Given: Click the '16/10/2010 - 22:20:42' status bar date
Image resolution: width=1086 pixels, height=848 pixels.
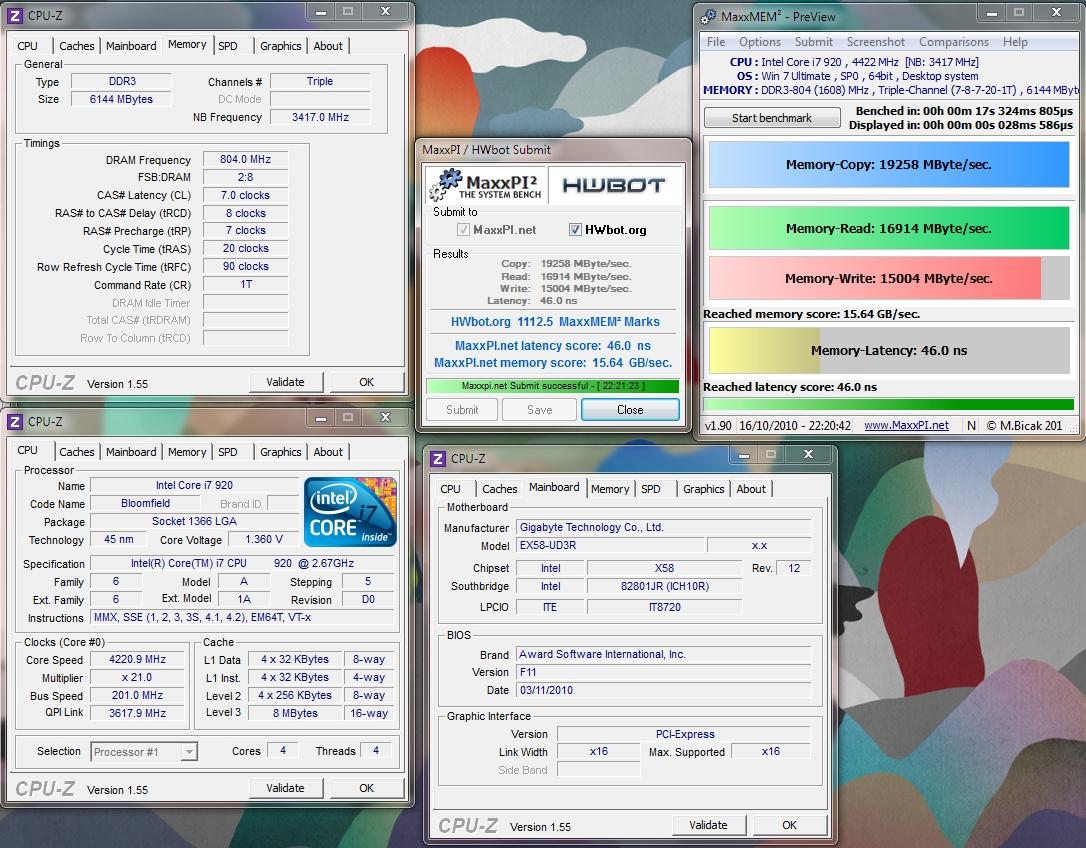Looking at the screenshot, I should pos(794,425).
